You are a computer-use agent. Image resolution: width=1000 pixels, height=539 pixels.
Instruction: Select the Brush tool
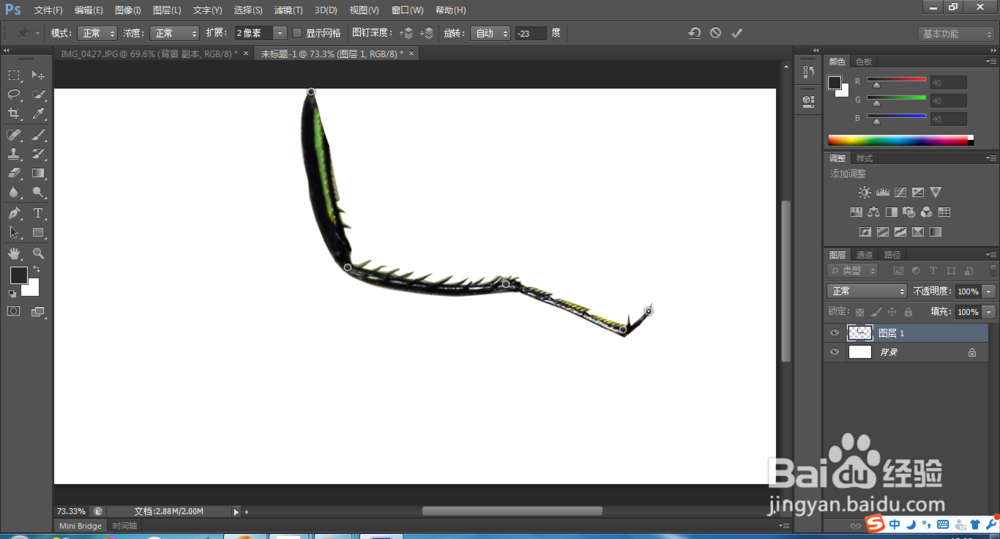[38, 135]
